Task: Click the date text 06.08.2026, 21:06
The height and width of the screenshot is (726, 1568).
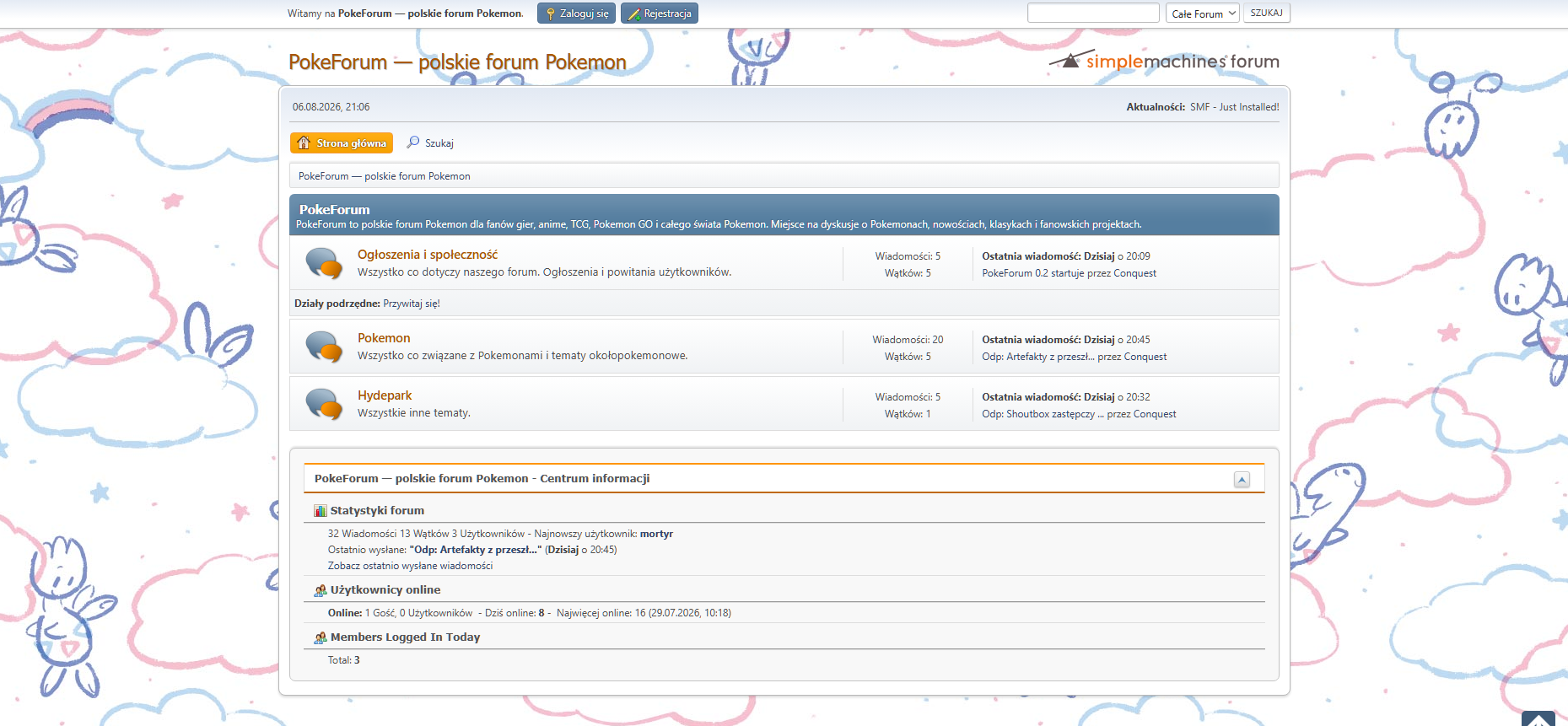Action: point(331,107)
